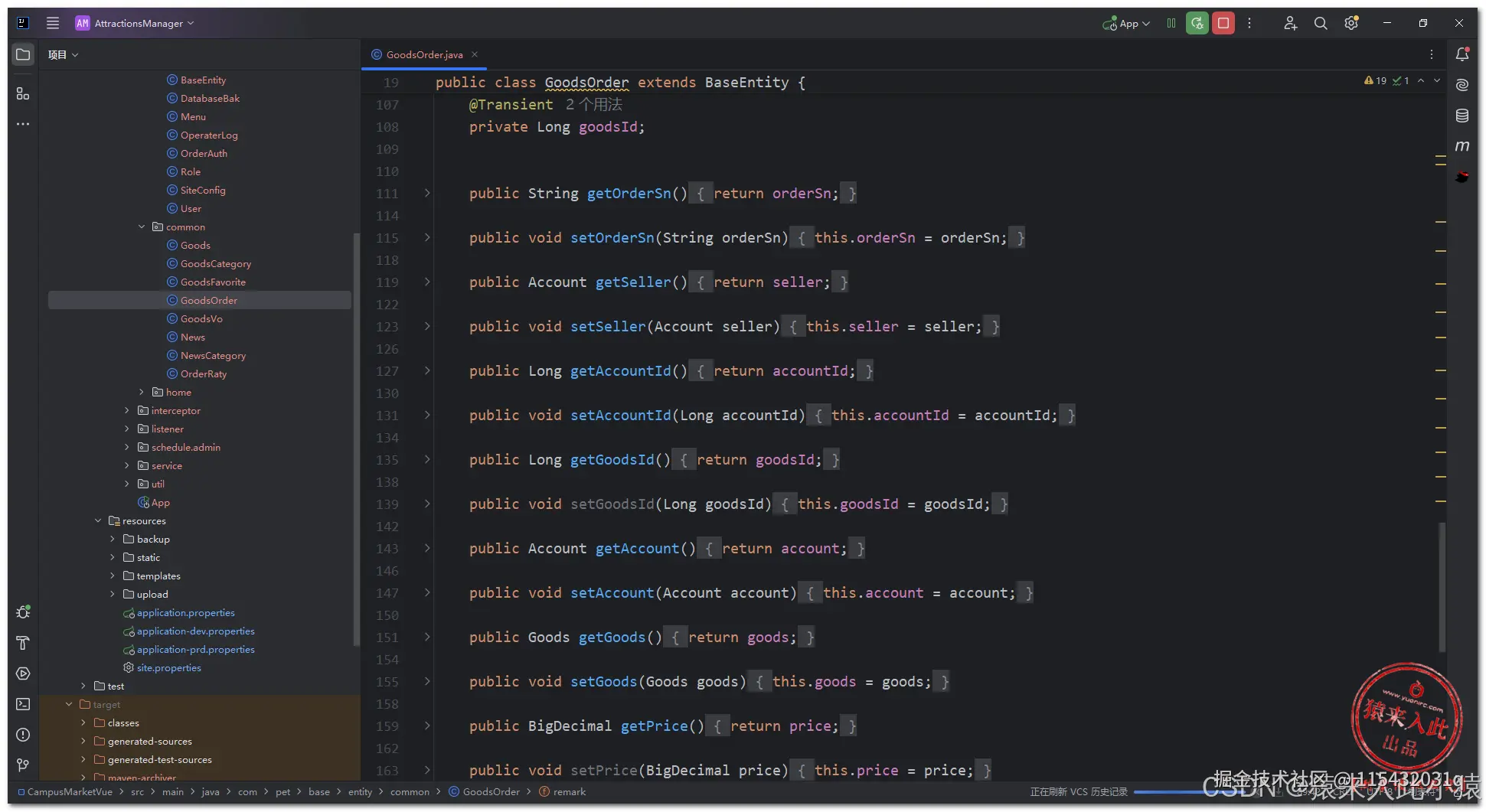Unfold the getPrice method at line 159

[x=427, y=726]
